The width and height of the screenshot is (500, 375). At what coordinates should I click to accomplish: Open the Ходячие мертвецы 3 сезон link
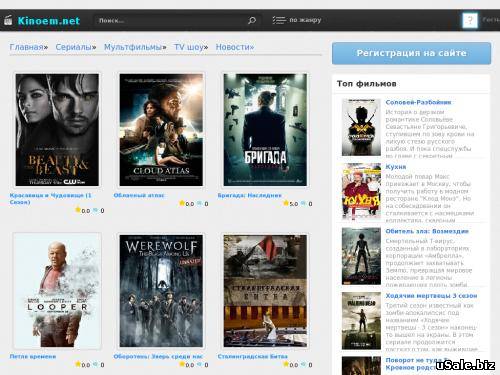click(431, 296)
